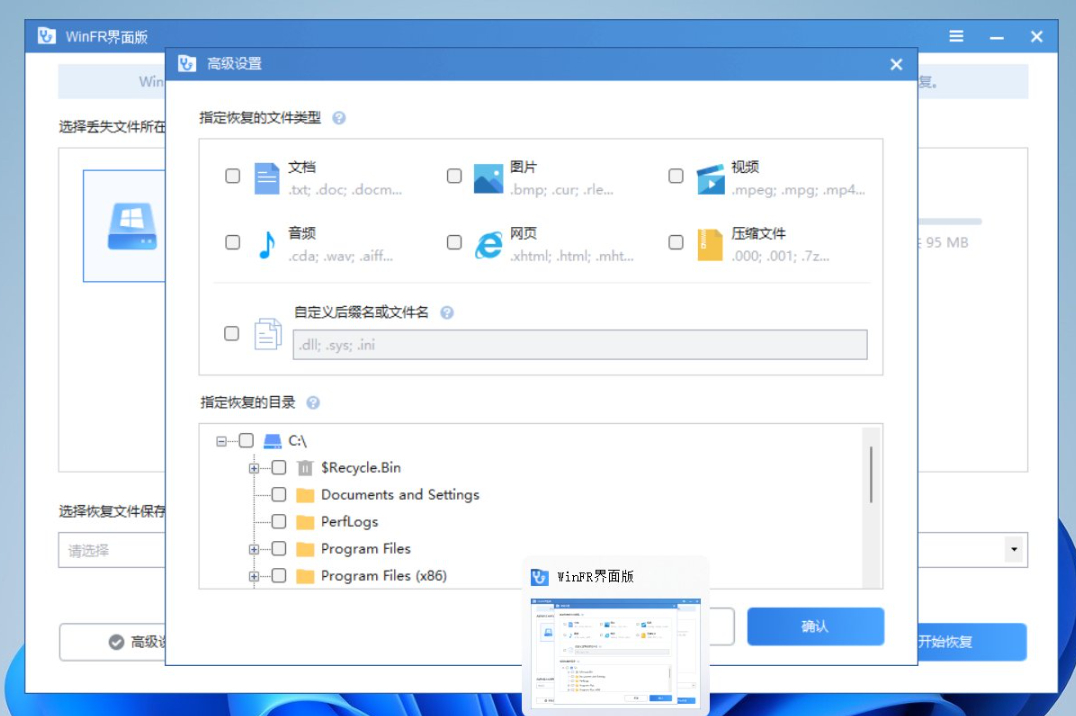Click the 开始恢复 start recovery button
The image size is (1076, 716).
pyautogui.click(x=972, y=642)
